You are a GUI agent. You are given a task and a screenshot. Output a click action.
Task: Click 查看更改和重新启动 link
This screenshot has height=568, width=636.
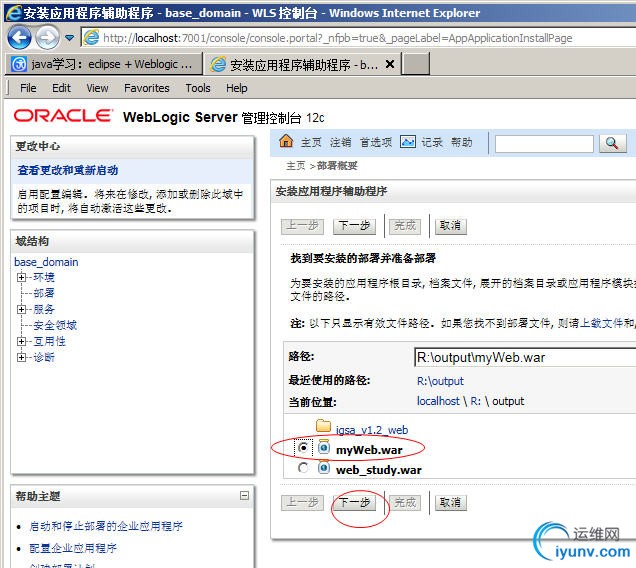[68, 170]
